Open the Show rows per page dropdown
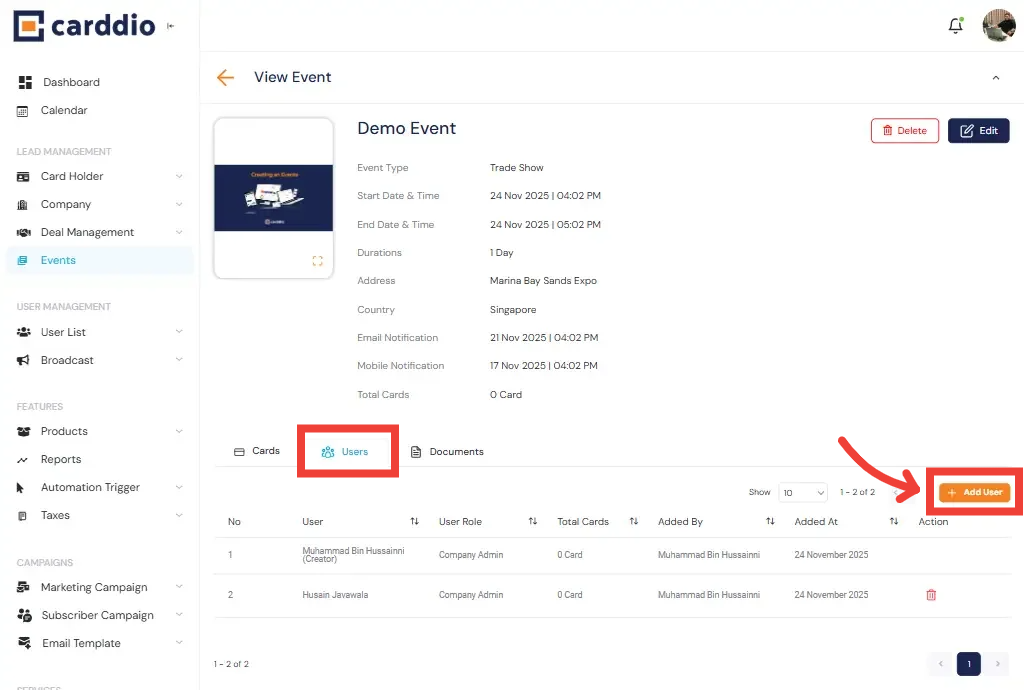Image resolution: width=1024 pixels, height=690 pixels. (x=804, y=492)
